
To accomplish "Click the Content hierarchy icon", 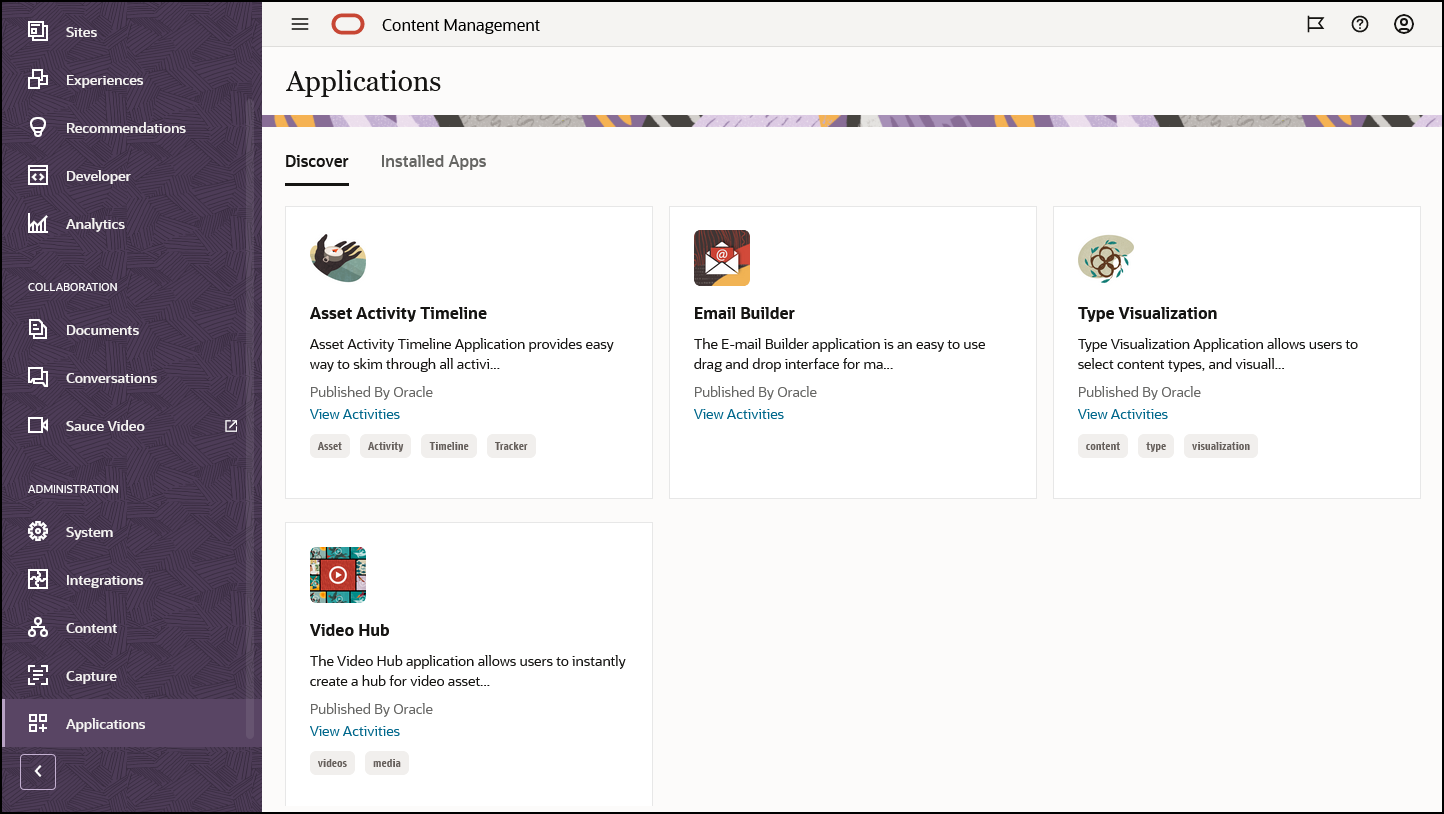I will (38, 627).
